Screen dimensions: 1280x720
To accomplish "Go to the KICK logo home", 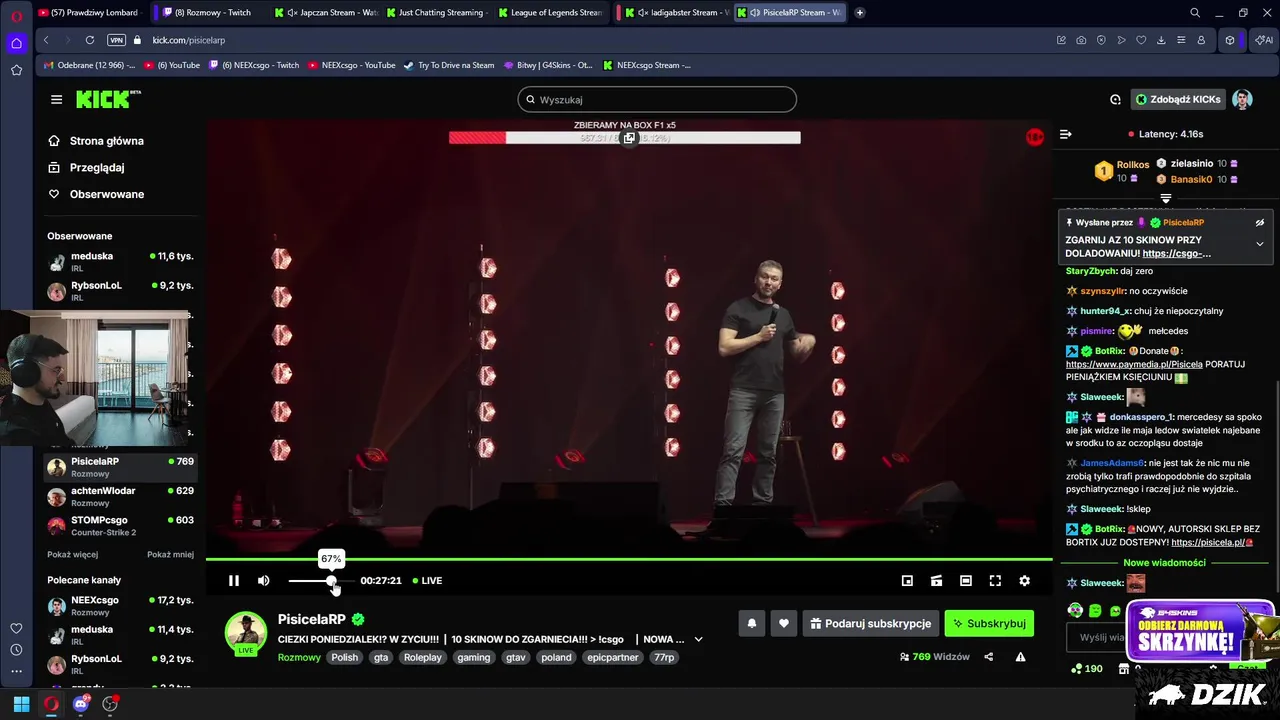I will [x=107, y=99].
